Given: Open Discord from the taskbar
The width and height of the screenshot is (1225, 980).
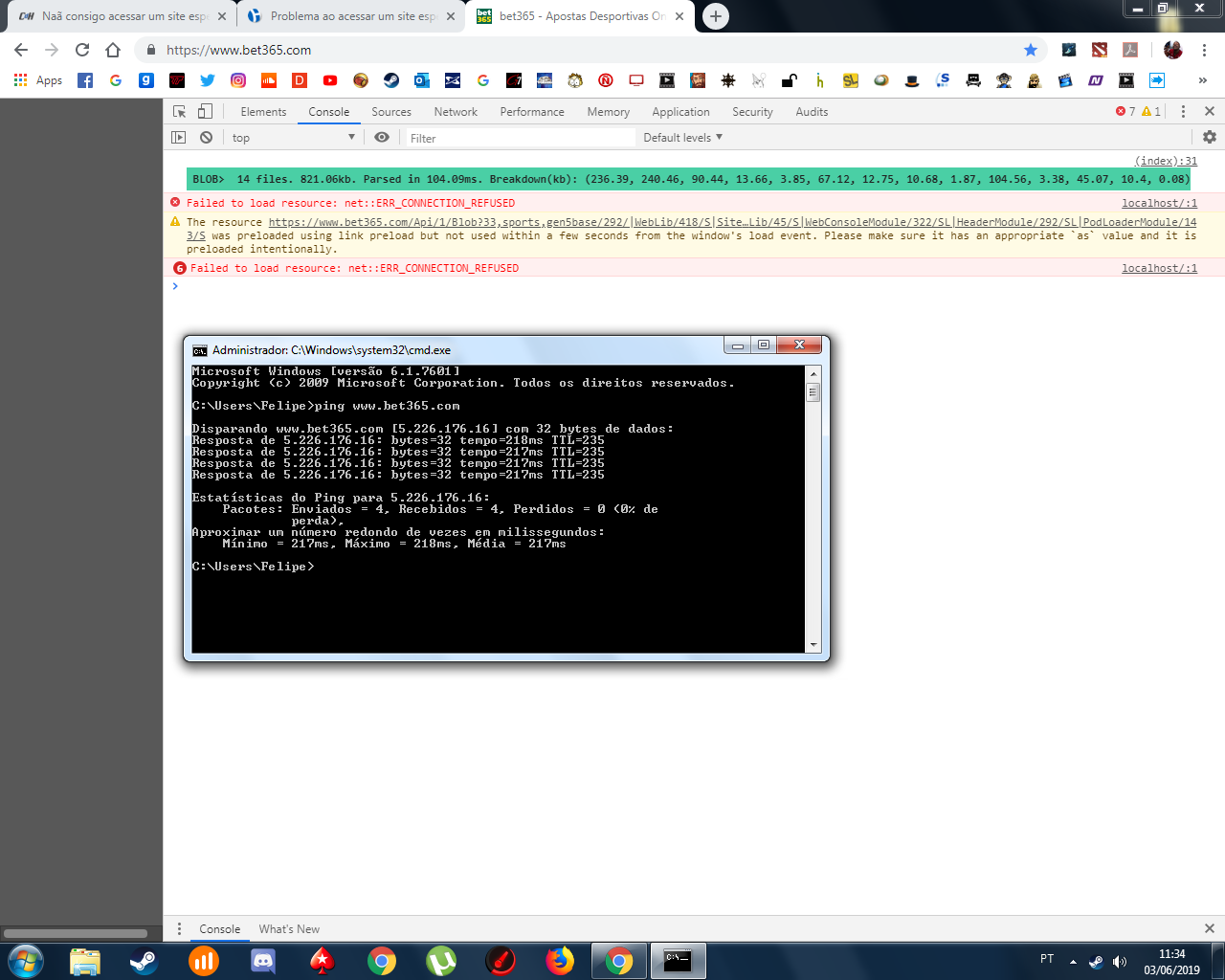Looking at the screenshot, I should pyautogui.click(x=263, y=960).
